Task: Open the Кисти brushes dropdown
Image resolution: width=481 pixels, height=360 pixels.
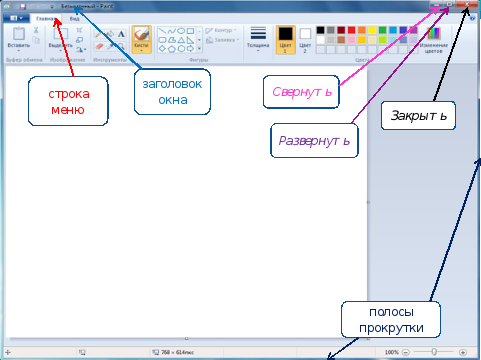Action: coord(142,40)
